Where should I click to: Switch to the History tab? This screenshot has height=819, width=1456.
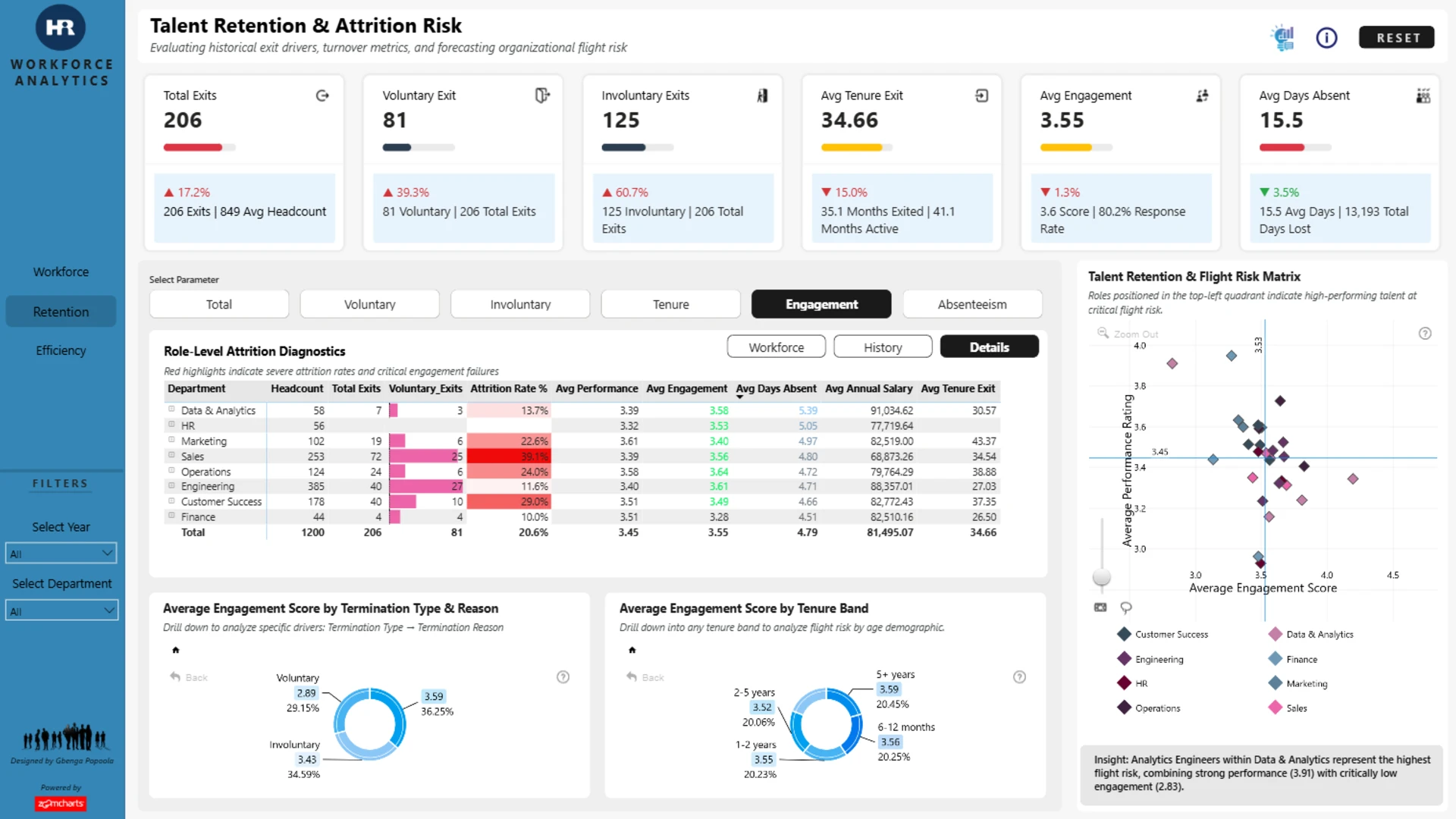point(883,347)
